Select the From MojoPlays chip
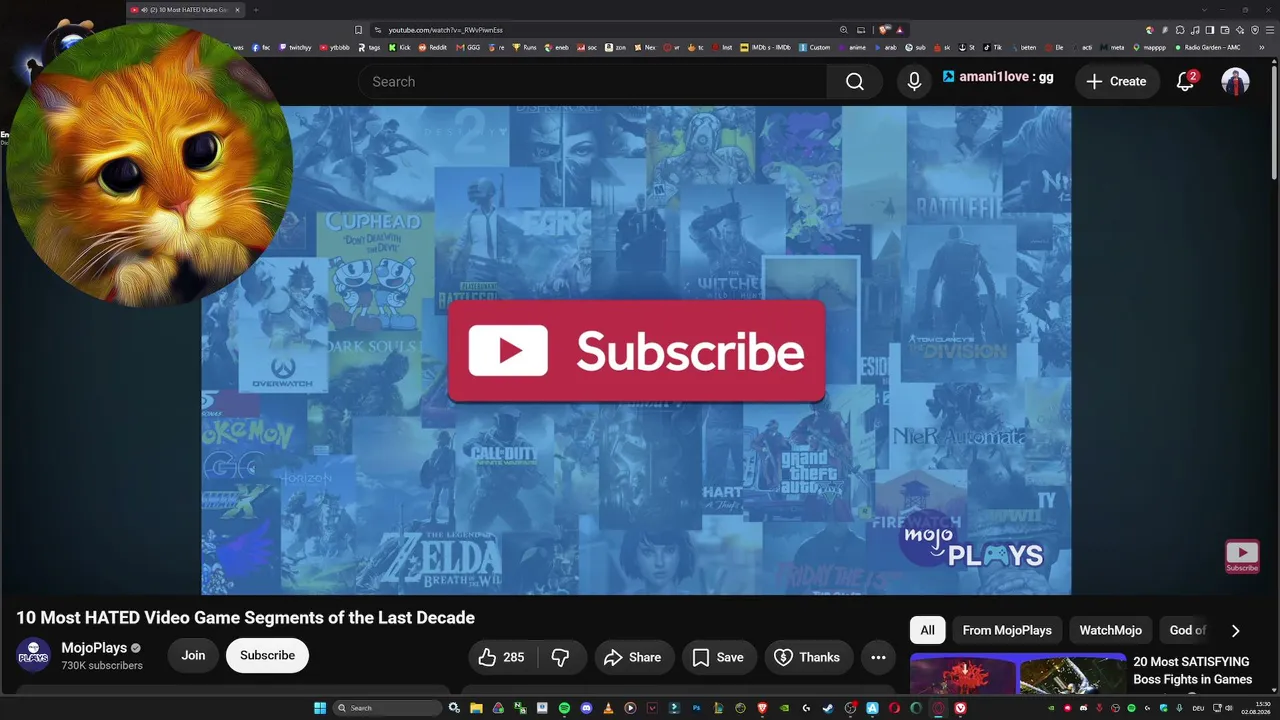 1007,630
